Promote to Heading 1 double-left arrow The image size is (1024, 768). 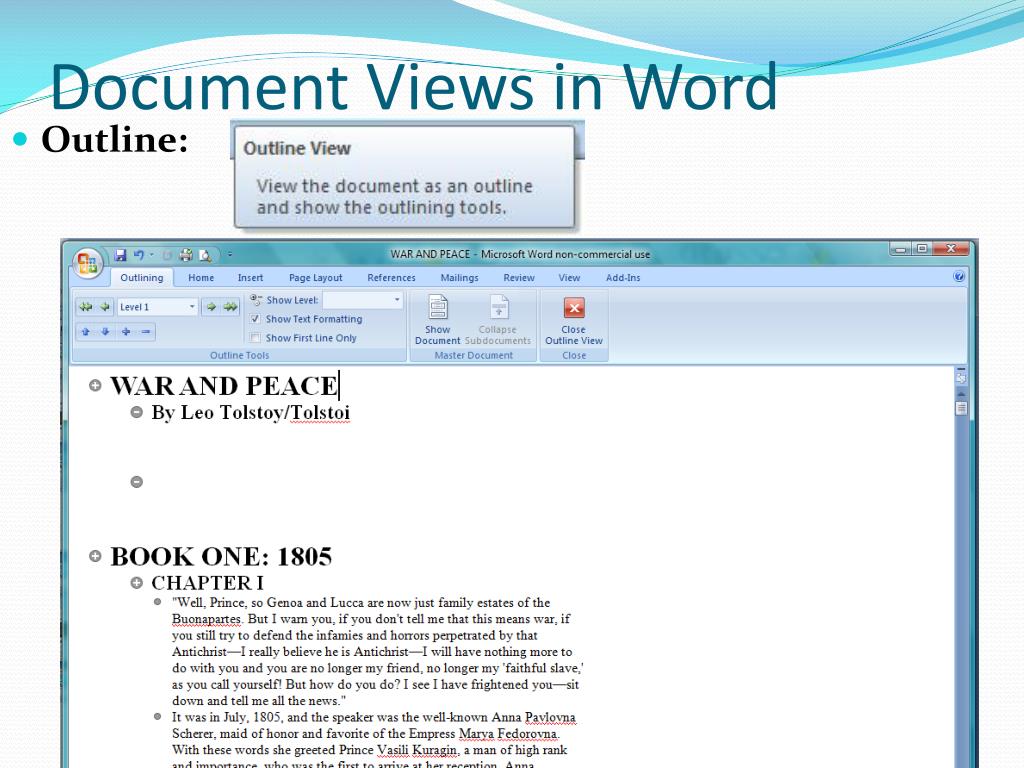tap(86, 306)
